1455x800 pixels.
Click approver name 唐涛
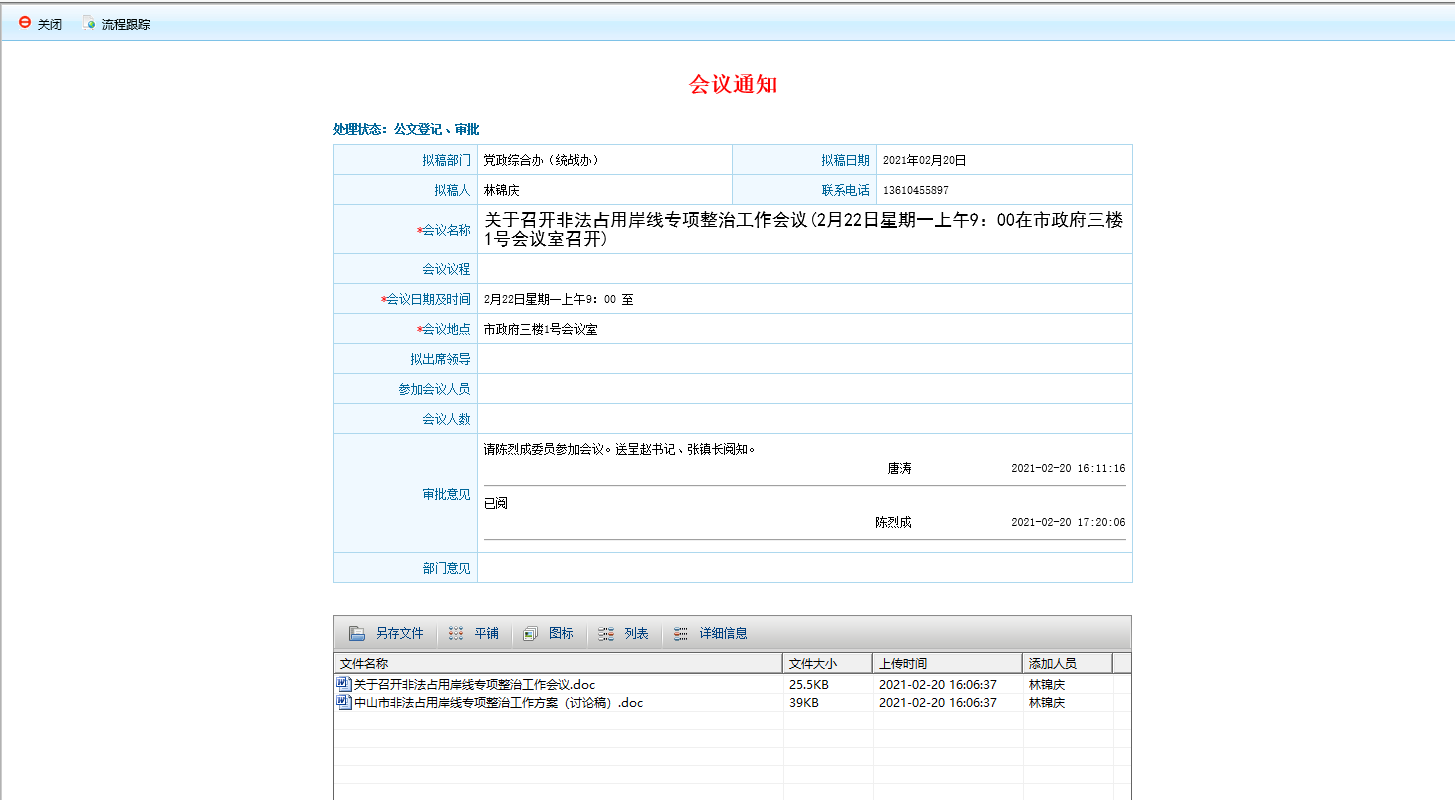899,468
